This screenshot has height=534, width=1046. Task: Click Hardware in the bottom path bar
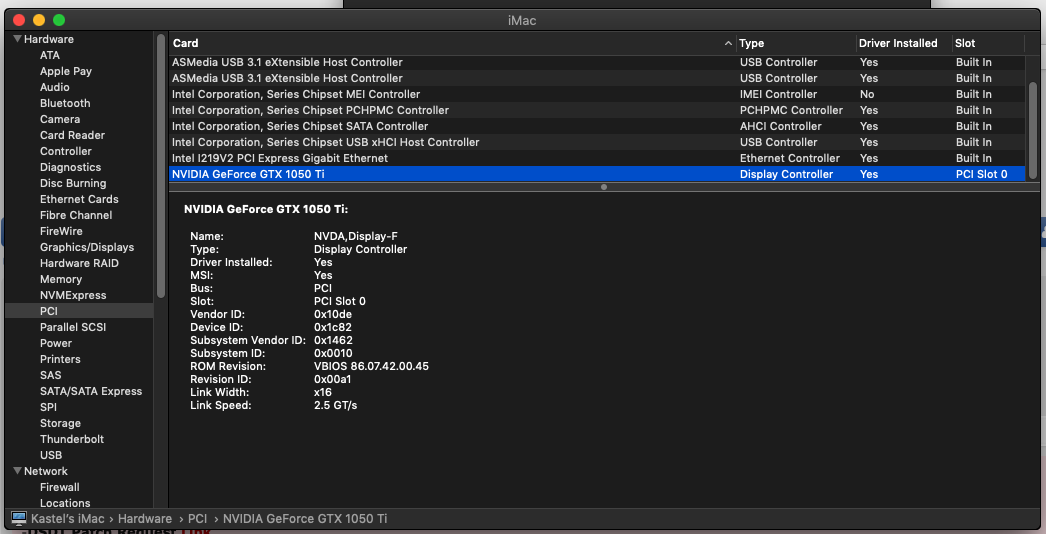tap(144, 519)
